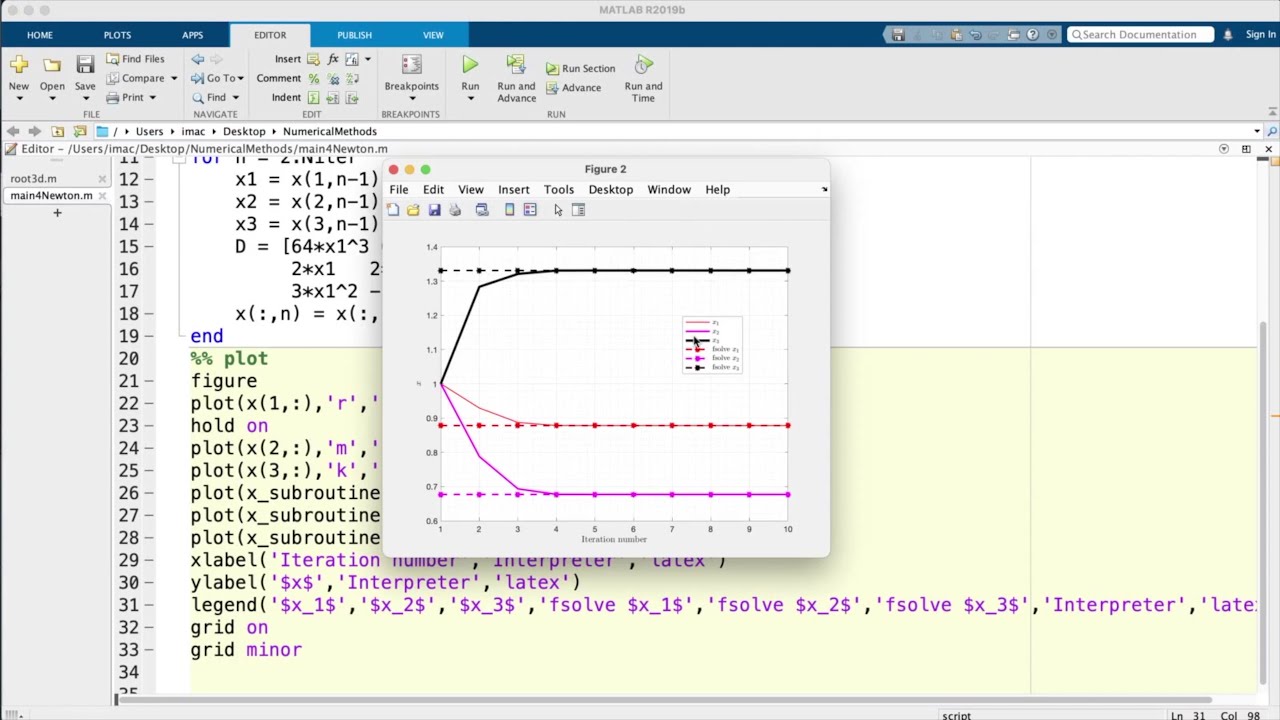Viewport: 1280px width, 720px height.
Task: Click the New file icon
Action: (x=18, y=65)
